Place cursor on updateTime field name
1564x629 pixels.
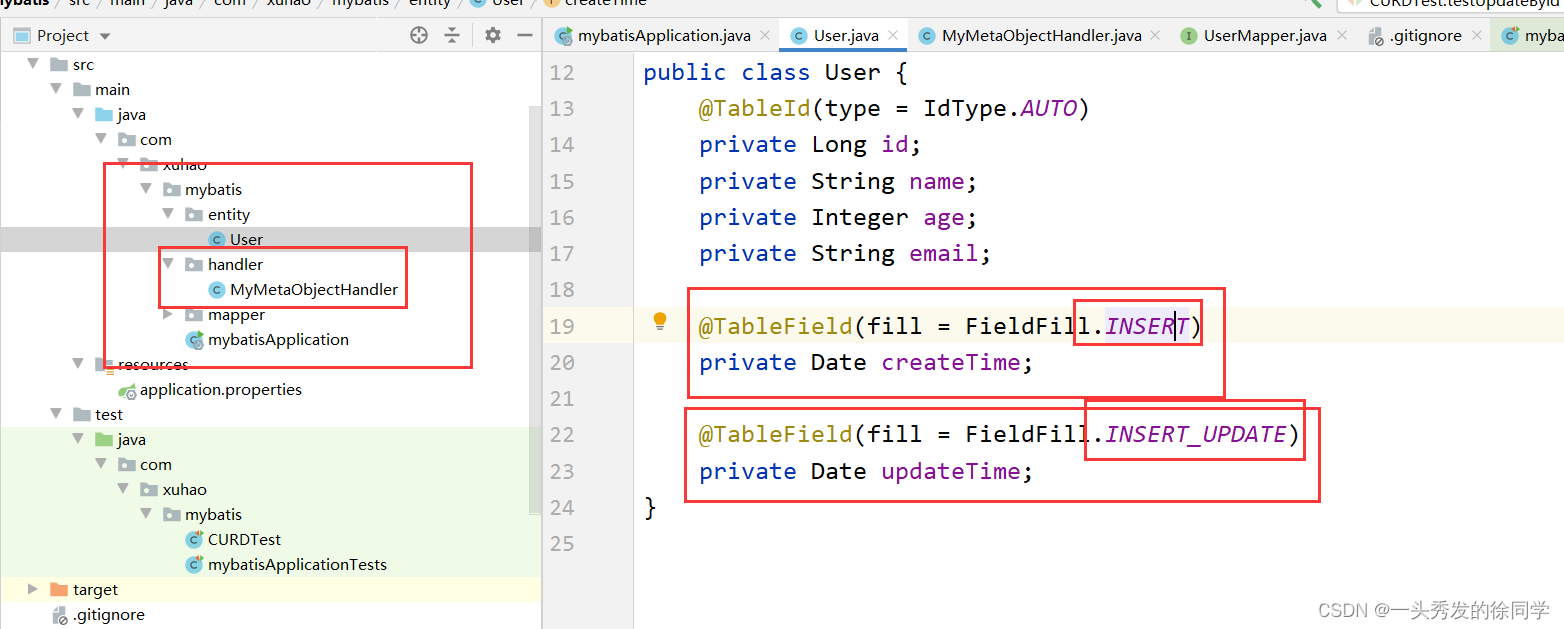(x=951, y=471)
